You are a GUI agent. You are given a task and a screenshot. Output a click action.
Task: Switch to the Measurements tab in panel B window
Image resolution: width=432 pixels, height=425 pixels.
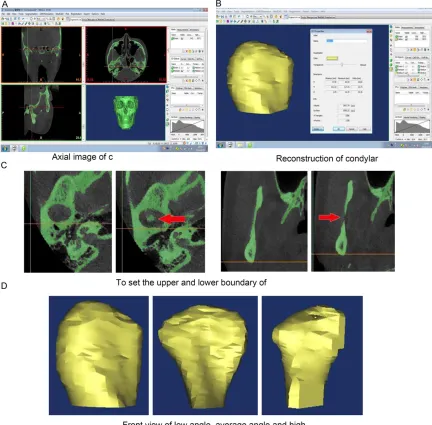[407, 28]
